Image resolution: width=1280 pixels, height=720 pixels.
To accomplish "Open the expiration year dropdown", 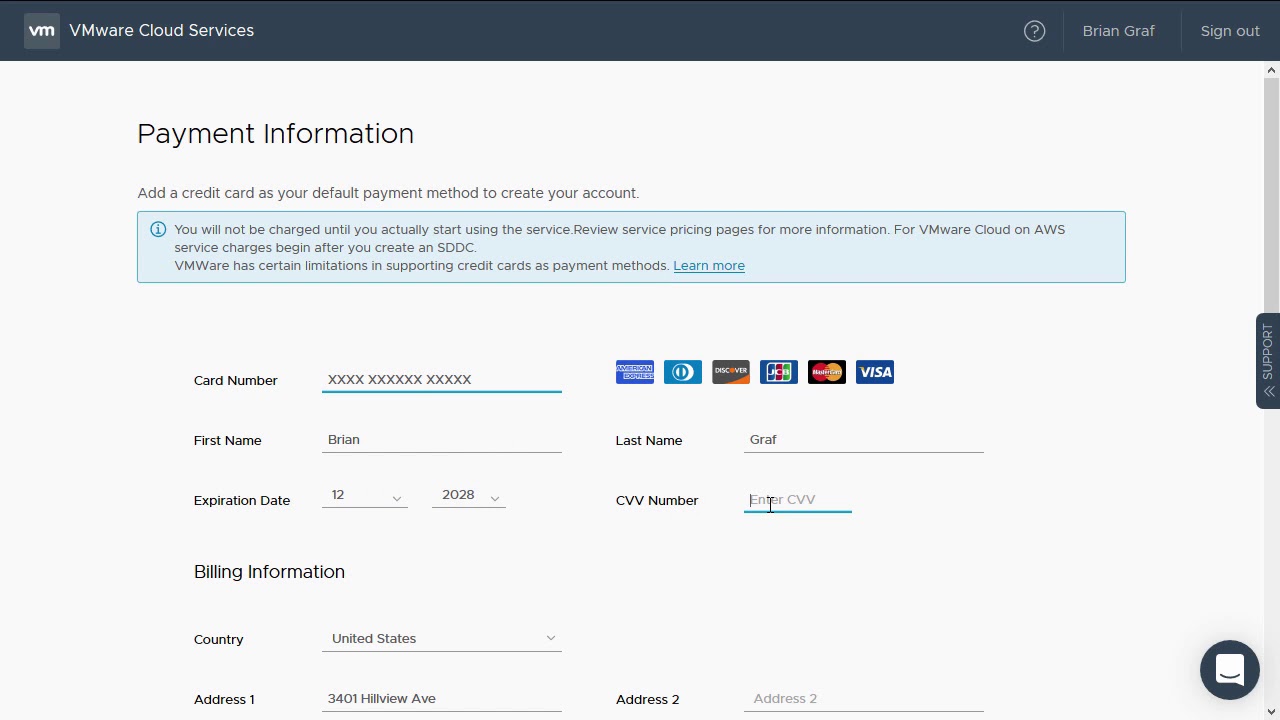I will [469, 496].
